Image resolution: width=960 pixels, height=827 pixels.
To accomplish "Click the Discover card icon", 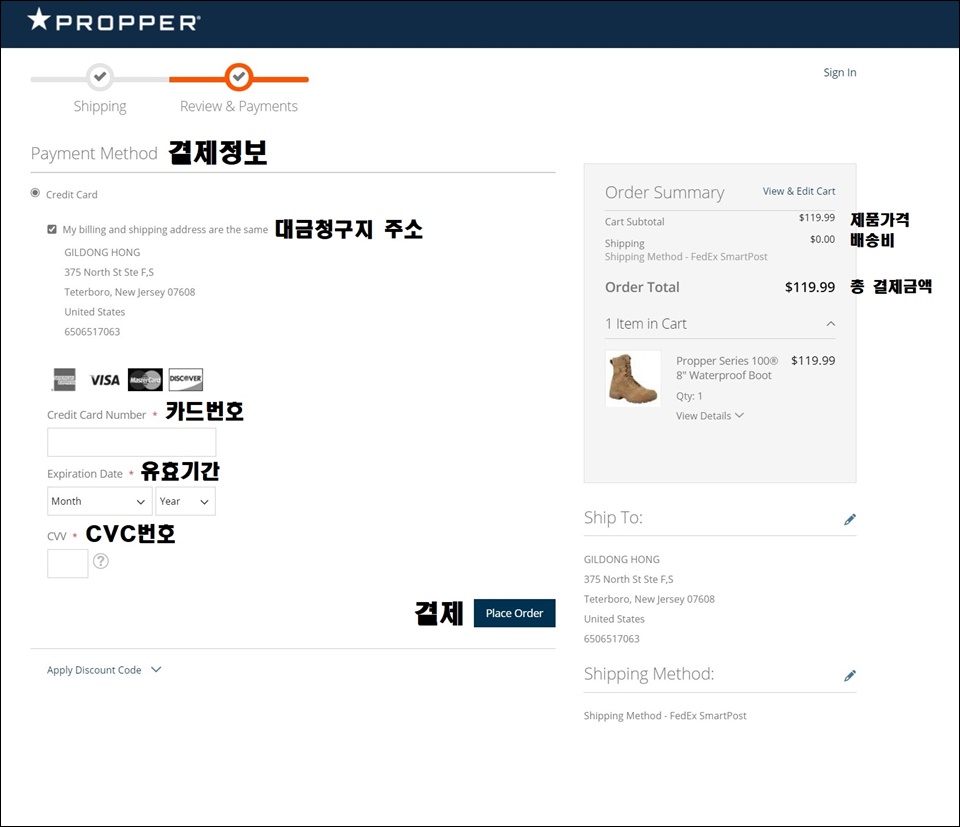I will [x=186, y=380].
